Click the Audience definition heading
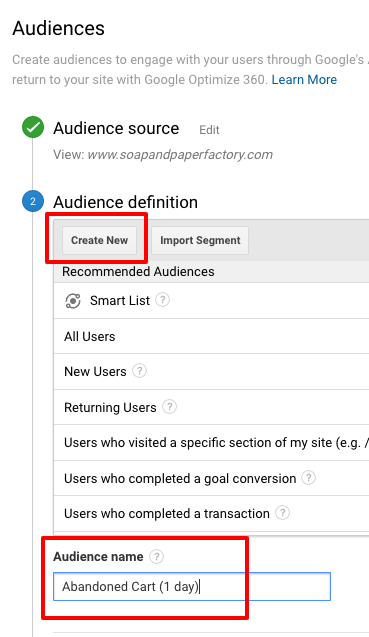Screen dimensions: 369x637 pos(126,202)
